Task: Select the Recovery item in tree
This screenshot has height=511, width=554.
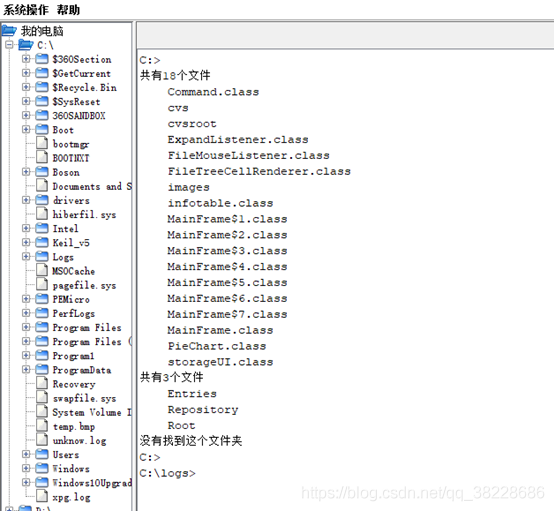Action: [x=74, y=384]
